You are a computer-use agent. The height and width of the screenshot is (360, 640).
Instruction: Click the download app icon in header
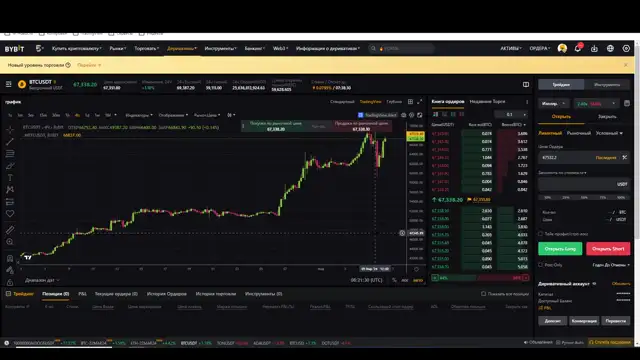[x=594, y=49]
